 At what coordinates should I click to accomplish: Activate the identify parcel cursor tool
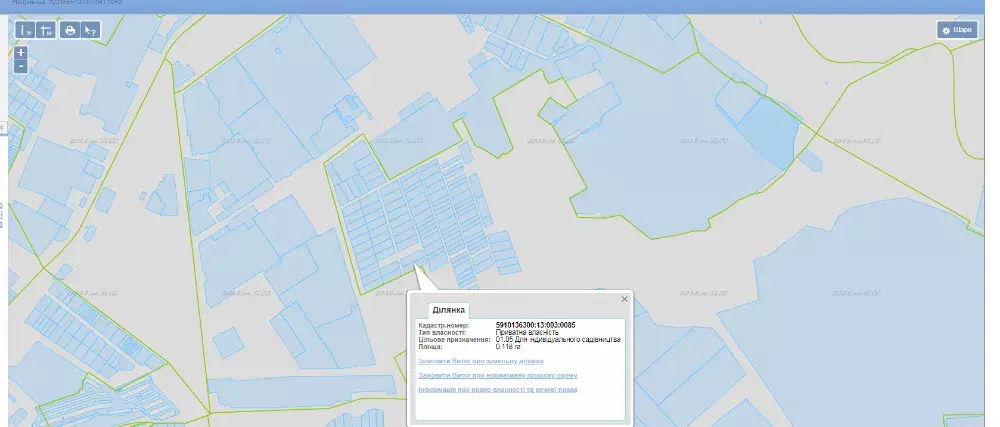[91, 30]
